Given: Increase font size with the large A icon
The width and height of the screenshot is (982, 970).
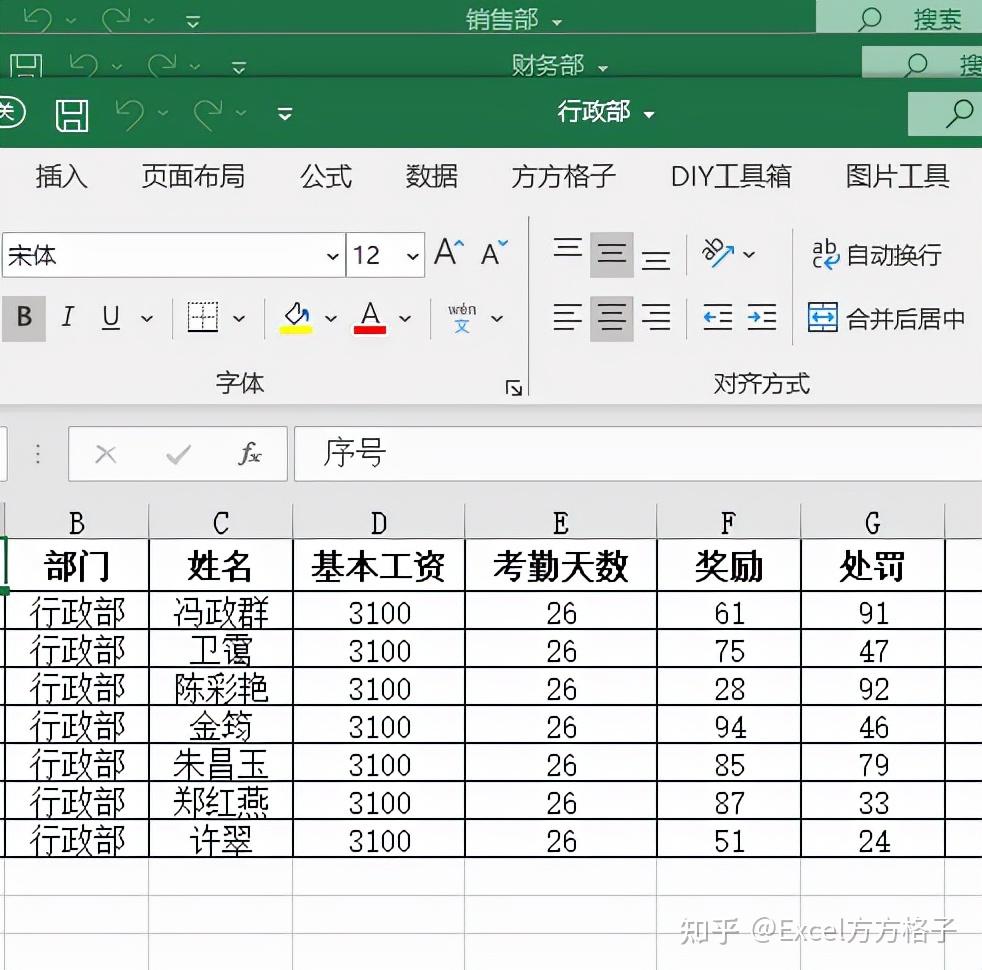Looking at the screenshot, I should pyautogui.click(x=449, y=252).
